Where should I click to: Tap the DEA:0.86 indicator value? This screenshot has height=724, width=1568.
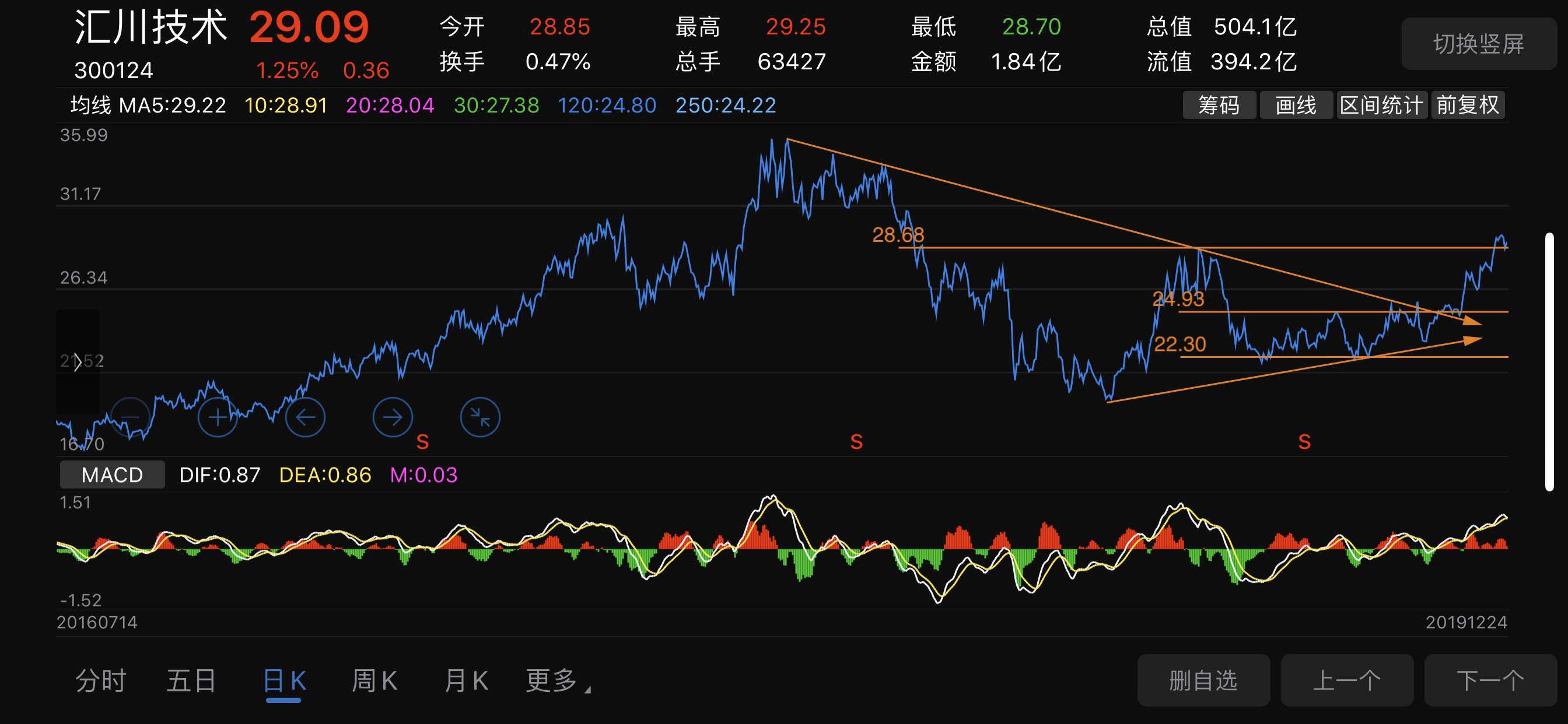coord(325,475)
